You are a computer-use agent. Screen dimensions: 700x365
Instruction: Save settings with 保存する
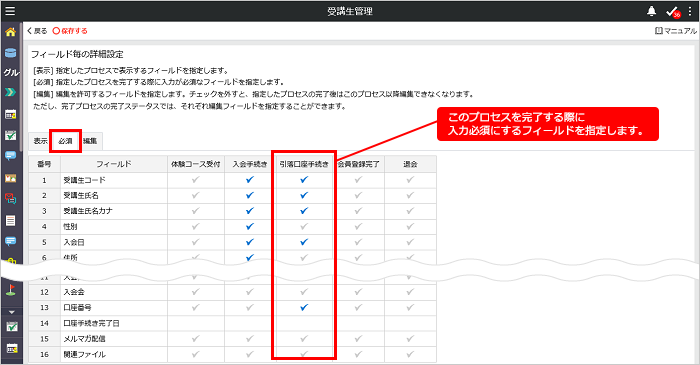coord(70,31)
